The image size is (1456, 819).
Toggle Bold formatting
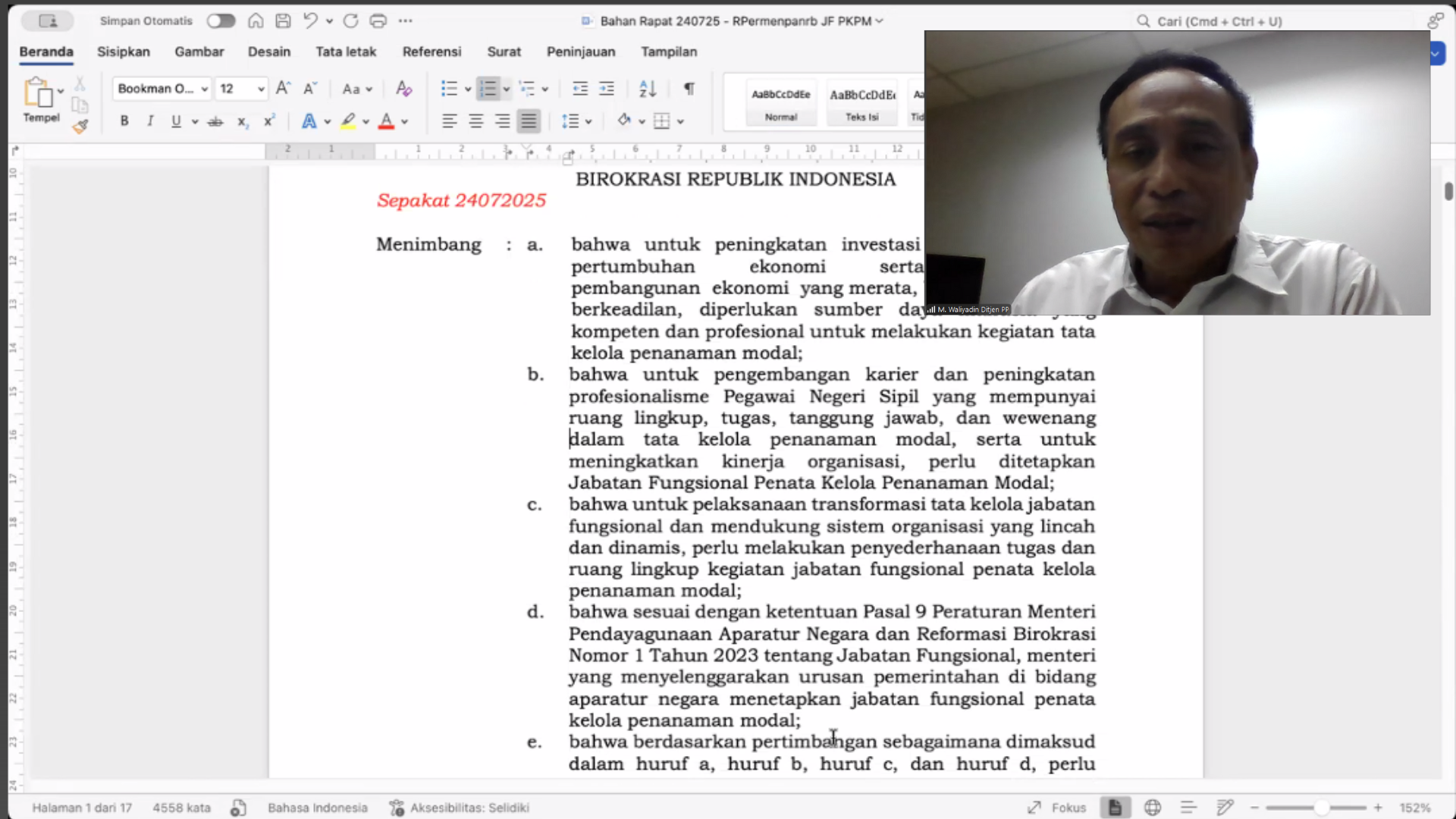pyautogui.click(x=124, y=121)
